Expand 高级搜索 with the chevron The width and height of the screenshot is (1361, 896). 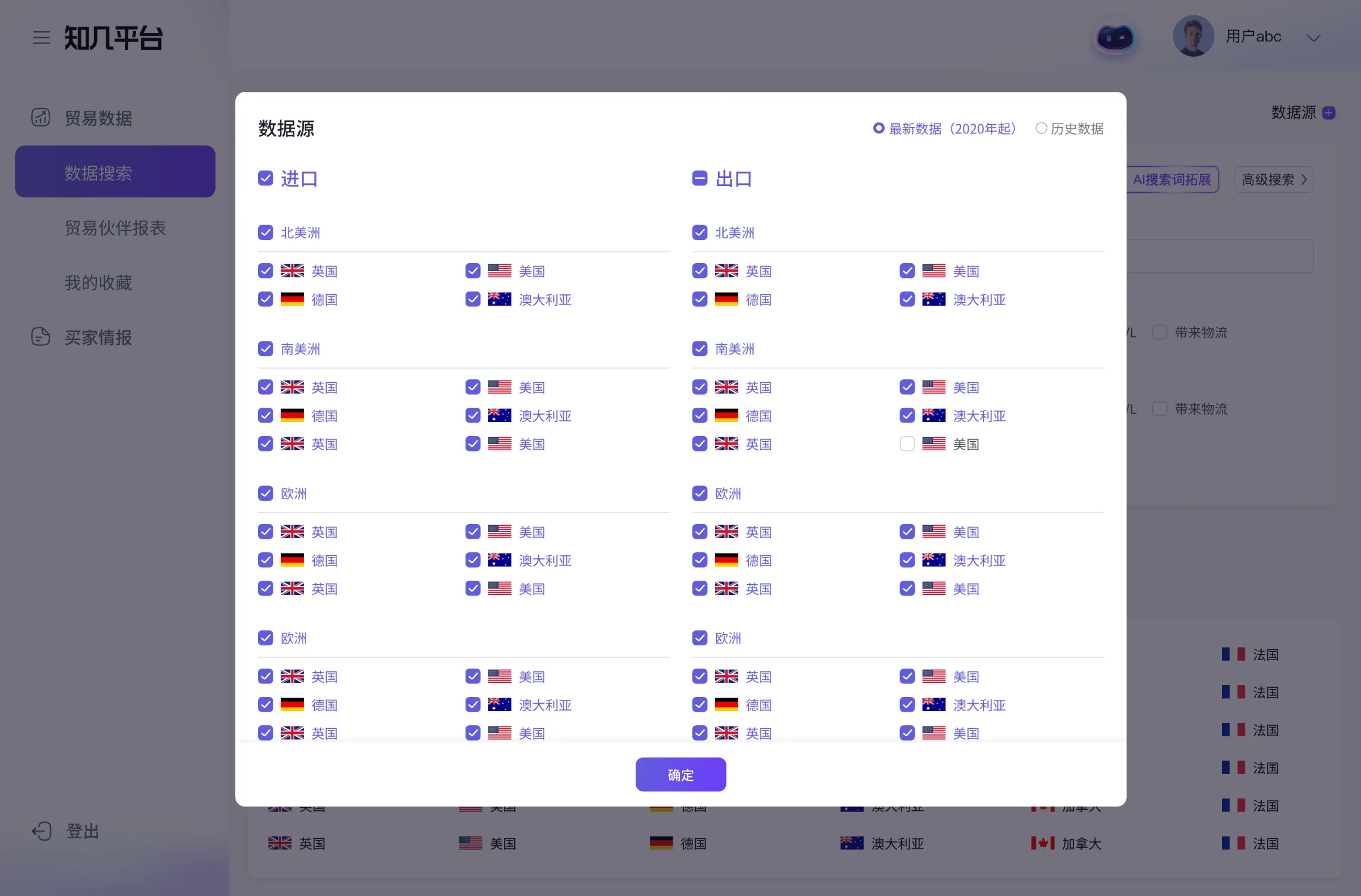1304,180
